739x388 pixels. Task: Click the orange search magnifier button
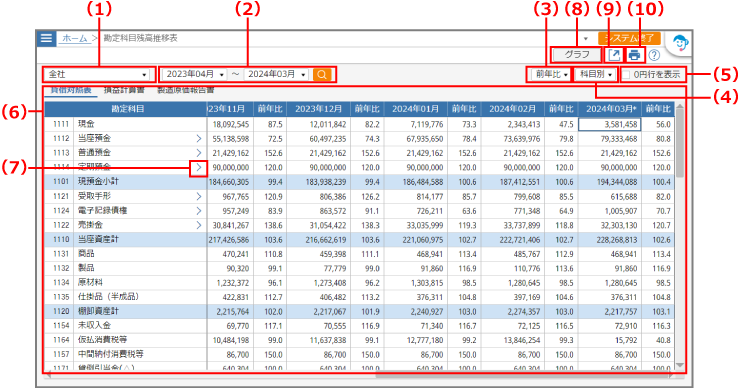[x=322, y=74]
